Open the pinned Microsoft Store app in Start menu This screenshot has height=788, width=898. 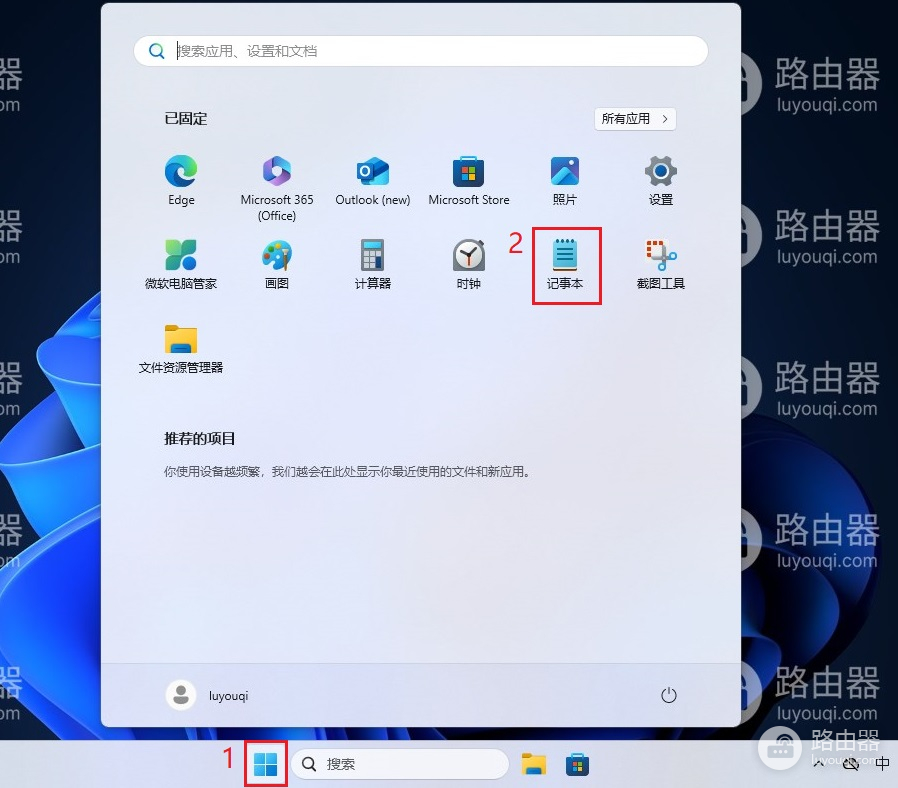468,180
